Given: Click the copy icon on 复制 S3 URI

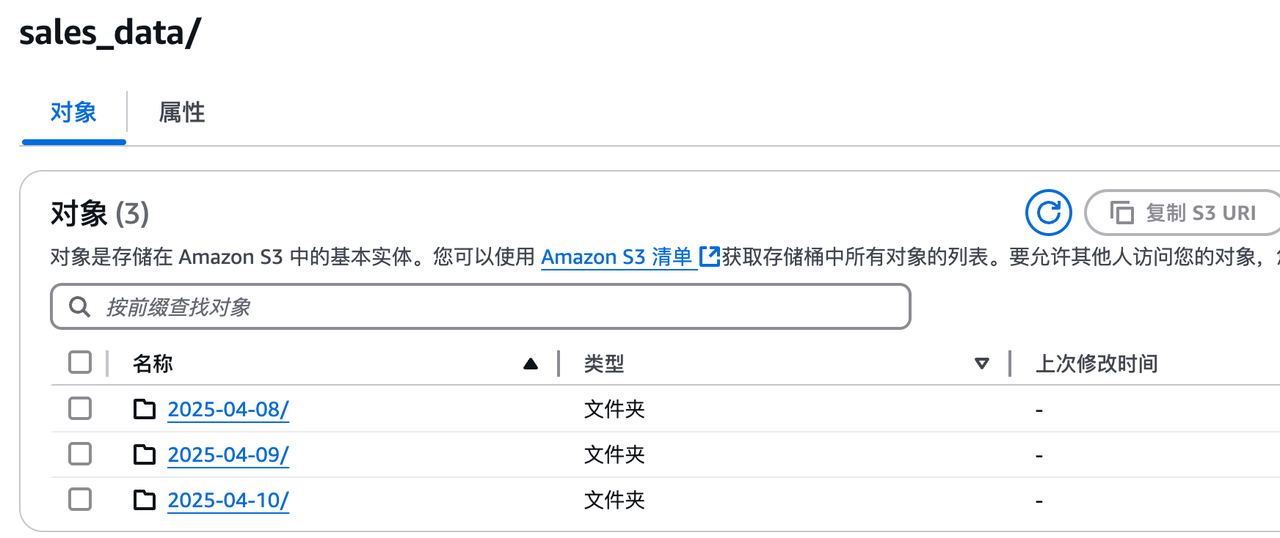Looking at the screenshot, I should pos(1122,213).
